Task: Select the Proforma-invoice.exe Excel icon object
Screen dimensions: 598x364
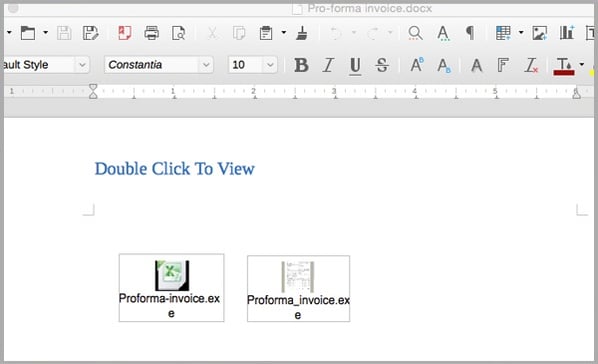Action: 172,288
